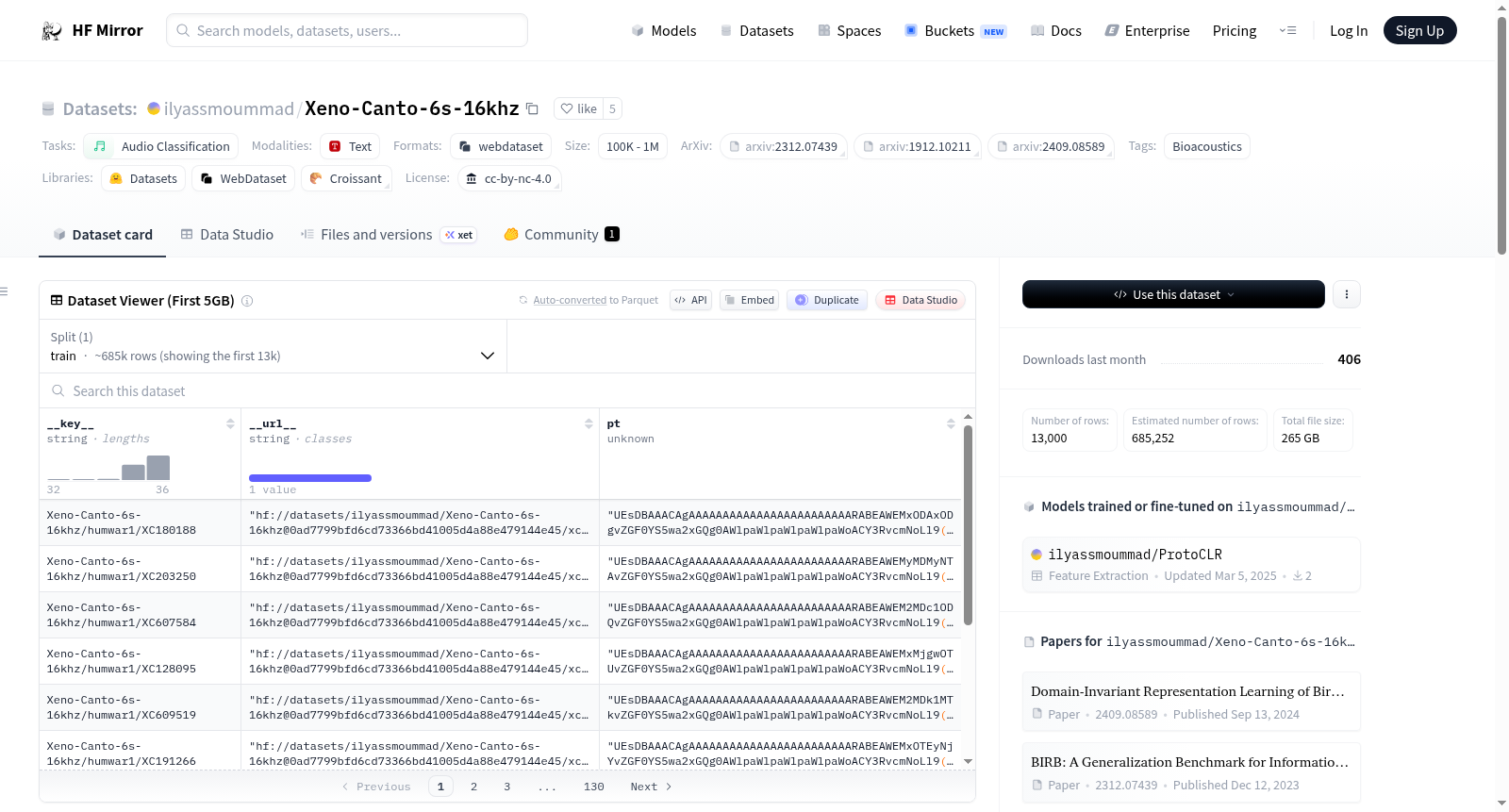
Task: Like this dataset
Action: pos(578,108)
